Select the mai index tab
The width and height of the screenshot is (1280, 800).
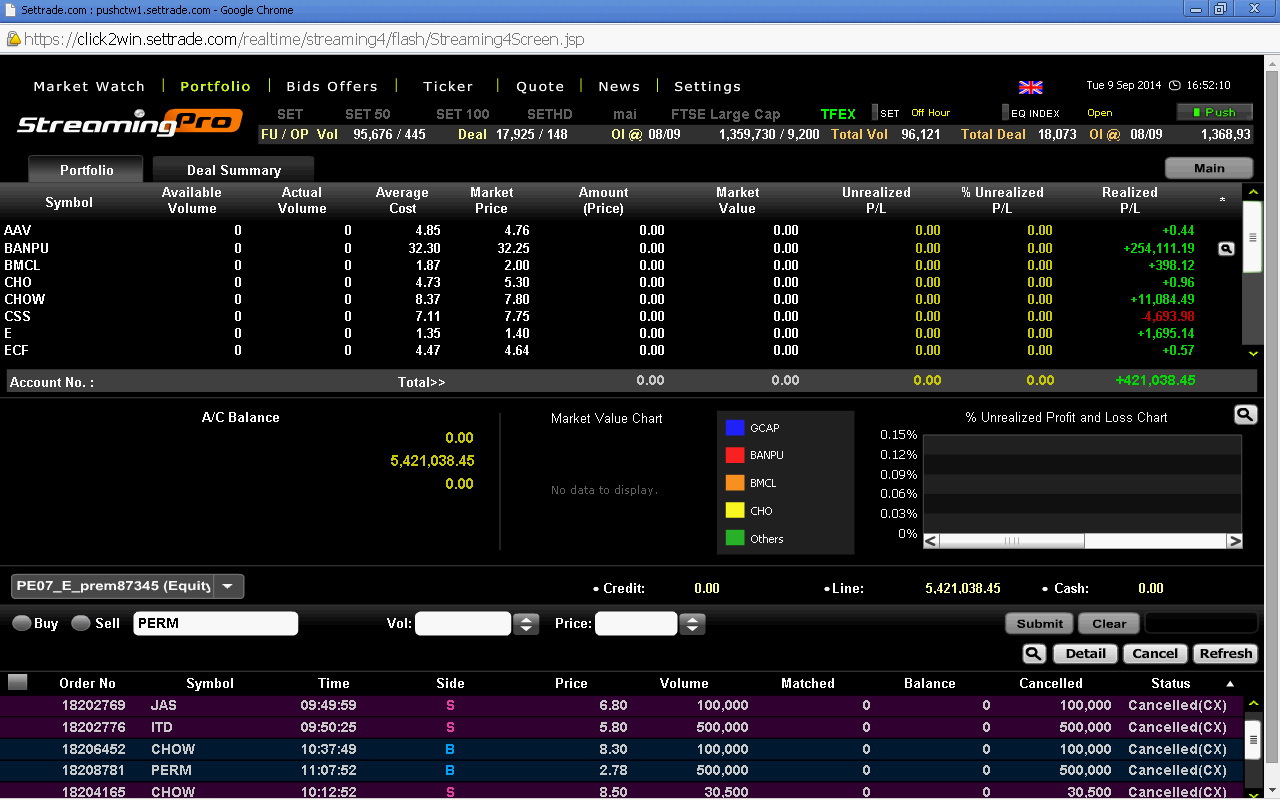(x=625, y=114)
